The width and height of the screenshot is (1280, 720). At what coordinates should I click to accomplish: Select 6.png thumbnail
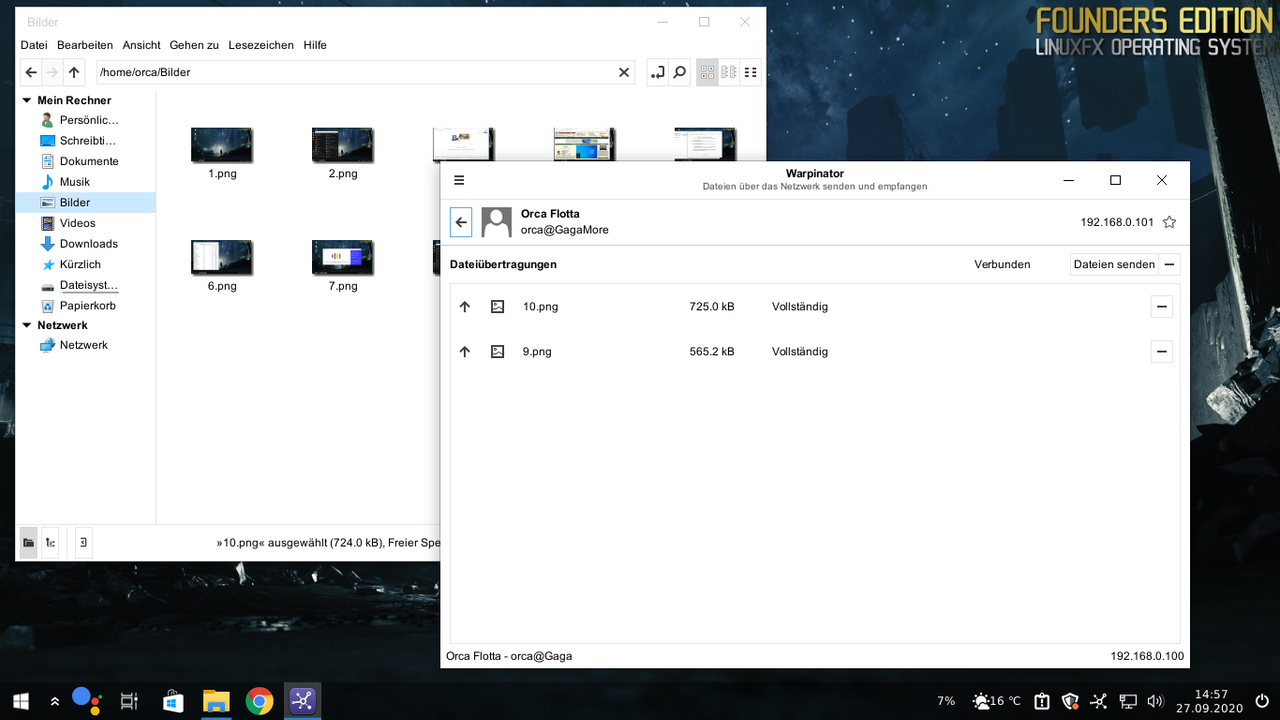click(222, 257)
